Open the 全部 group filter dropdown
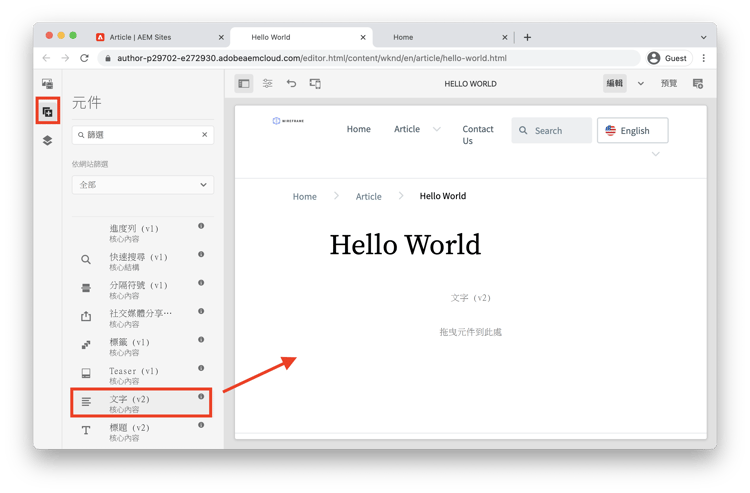Viewport: 750px width, 493px height. click(143, 185)
